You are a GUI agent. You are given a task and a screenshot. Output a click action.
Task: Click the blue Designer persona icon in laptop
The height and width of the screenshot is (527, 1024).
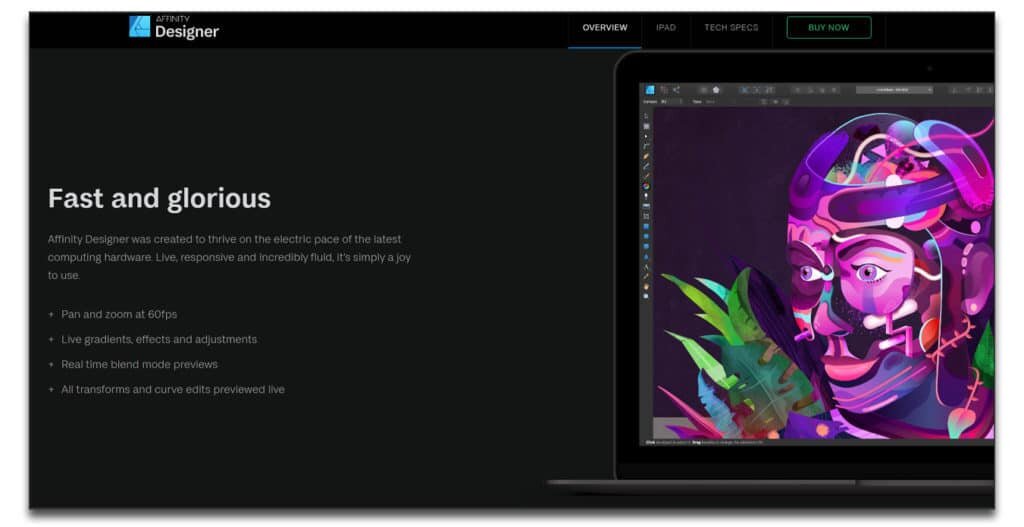[x=650, y=89]
